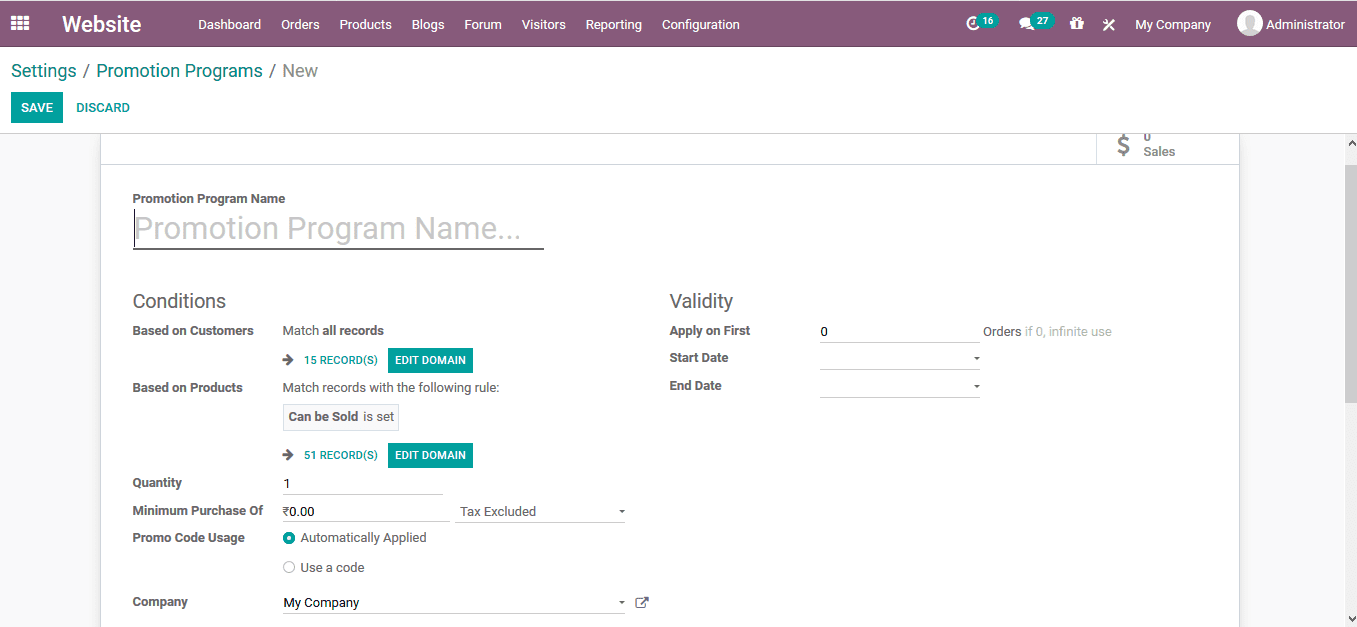Image resolution: width=1357 pixels, height=627 pixels.
Task: Click the arrow icon before 15 RECORD(S)
Action: [x=288, y=359]
